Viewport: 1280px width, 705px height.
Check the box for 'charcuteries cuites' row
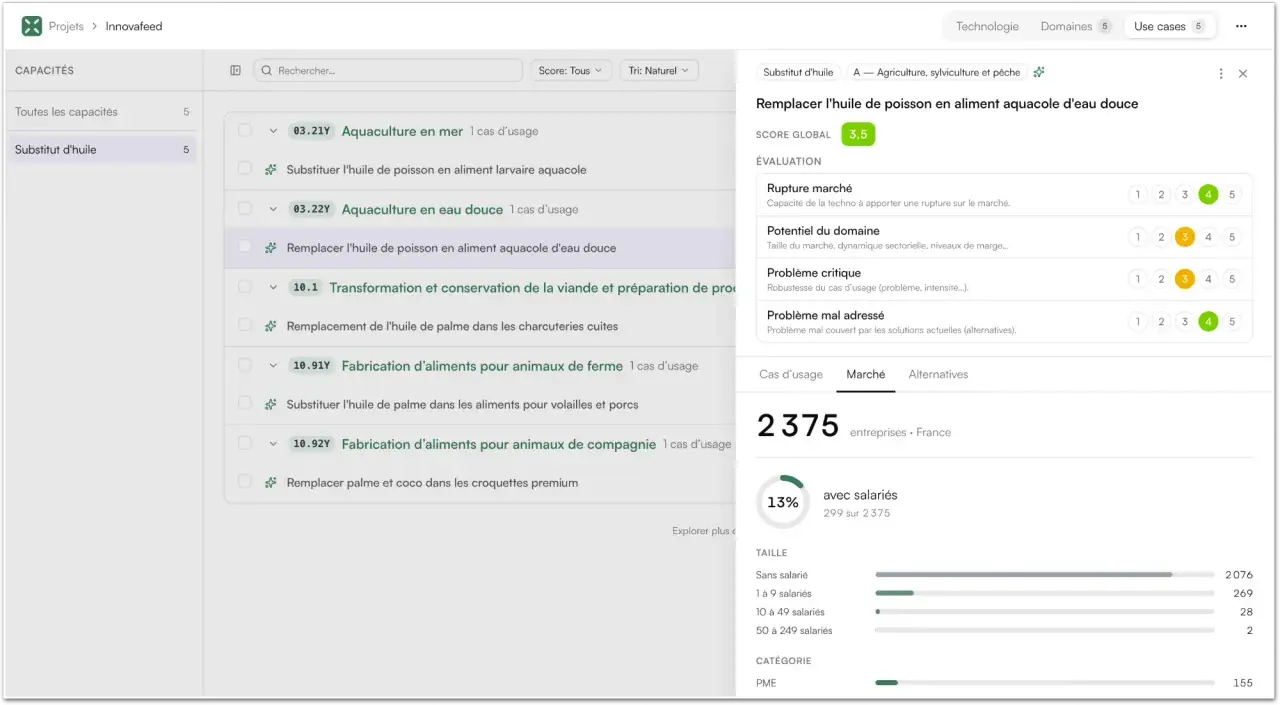(x=245, y=325)
